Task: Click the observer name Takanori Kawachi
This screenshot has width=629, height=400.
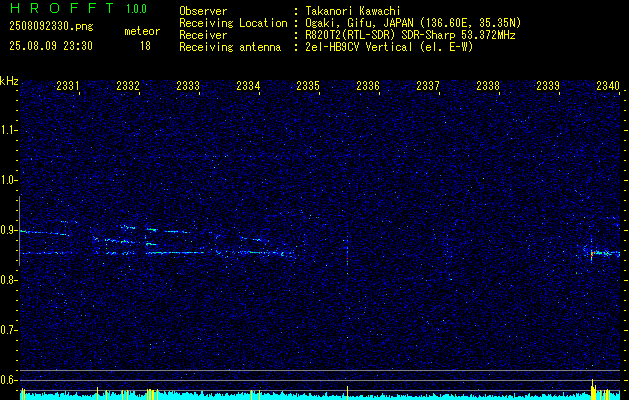Action: (353, 11)
